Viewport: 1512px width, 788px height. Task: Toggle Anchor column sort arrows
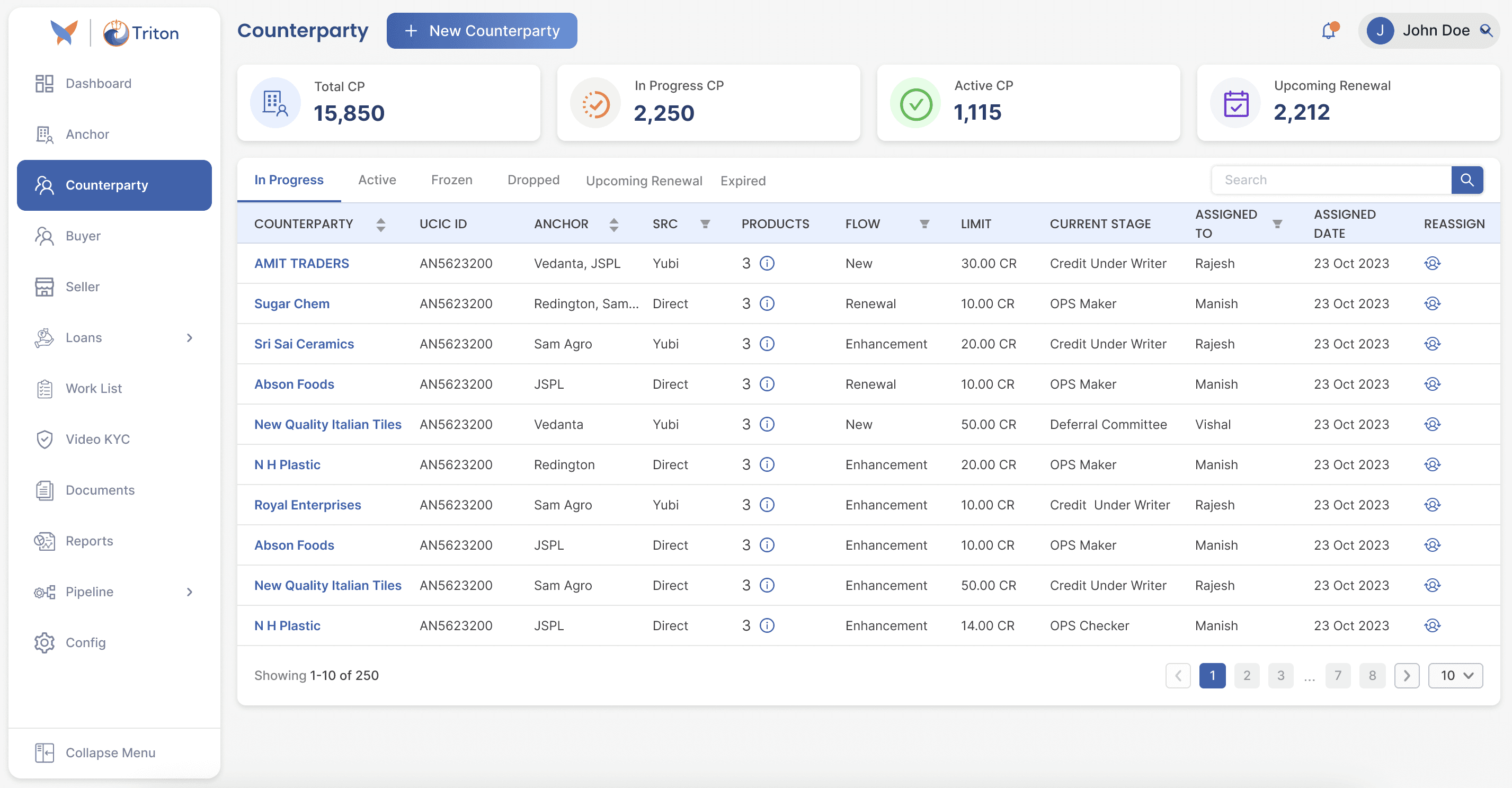pos(613,224)
